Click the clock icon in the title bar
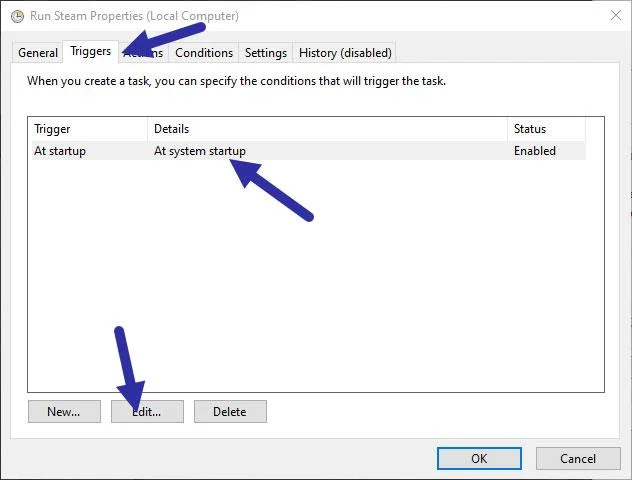The image size is (632, 480). 17,17
